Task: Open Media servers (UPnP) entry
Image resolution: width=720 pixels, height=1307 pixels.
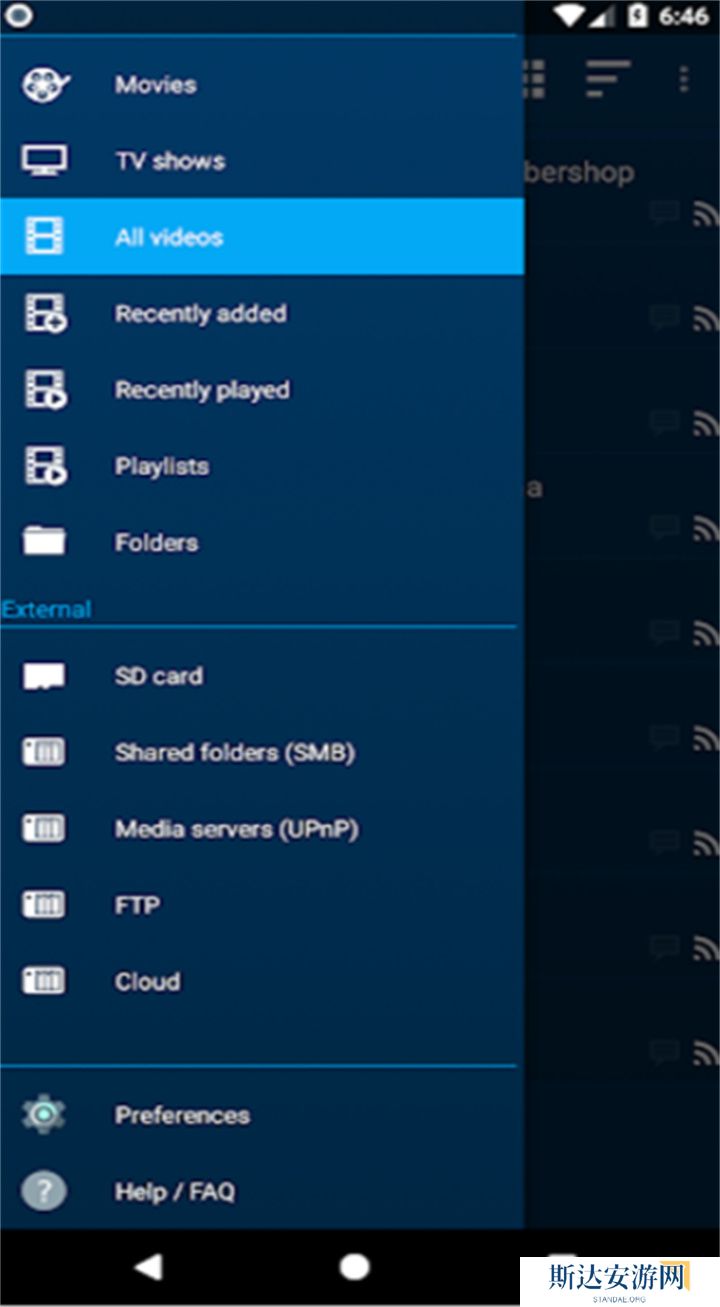Action: 236,829
